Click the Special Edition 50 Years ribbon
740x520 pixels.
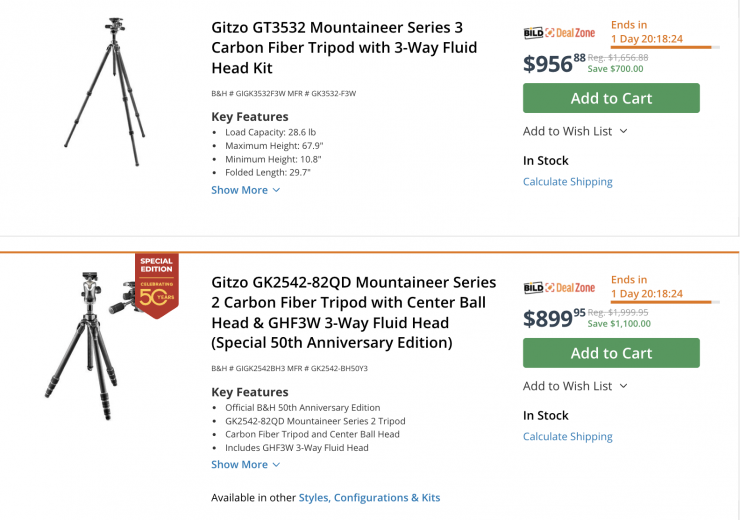pos(157,285)
